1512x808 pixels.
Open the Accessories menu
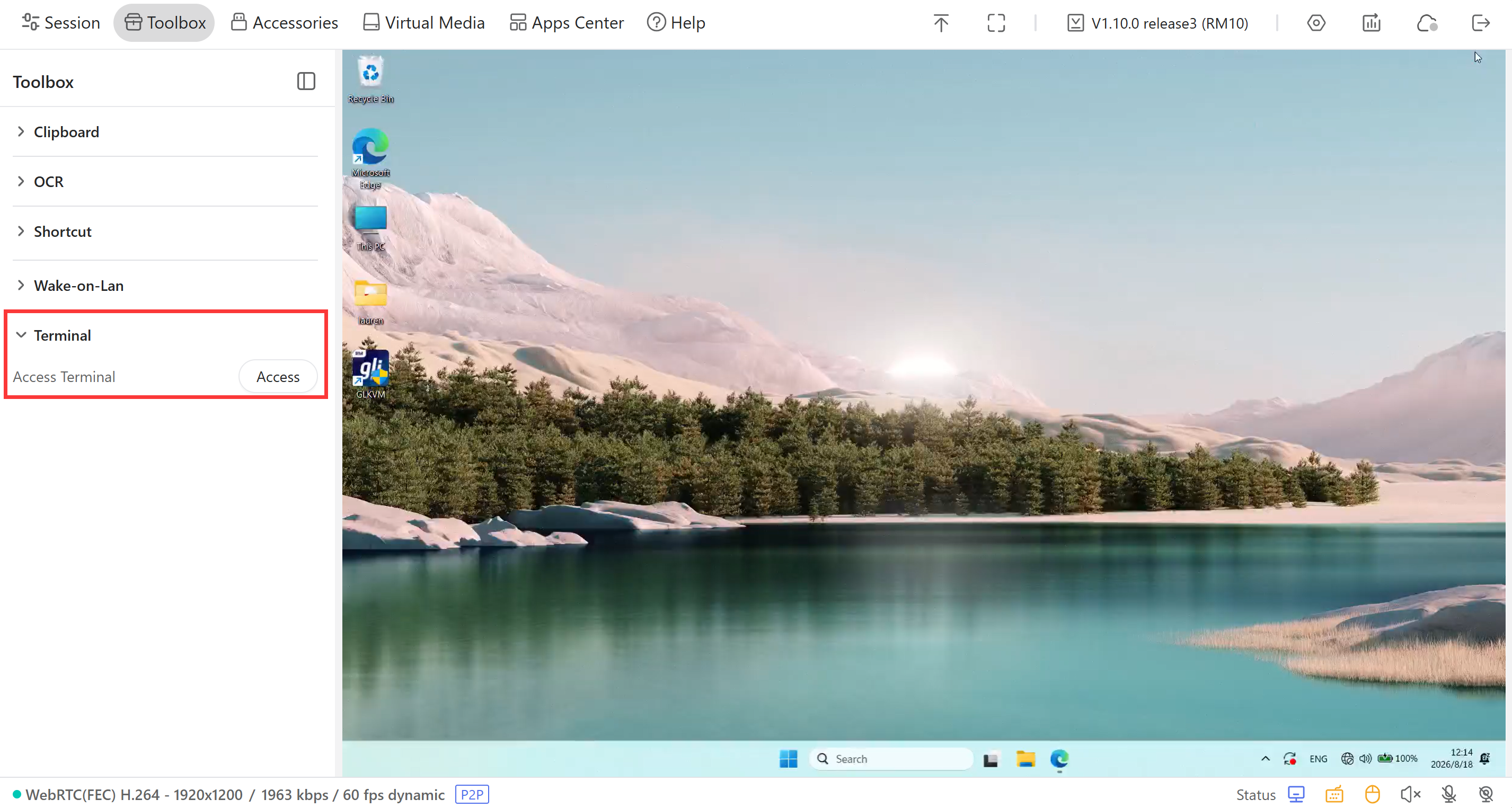(285, 23)
